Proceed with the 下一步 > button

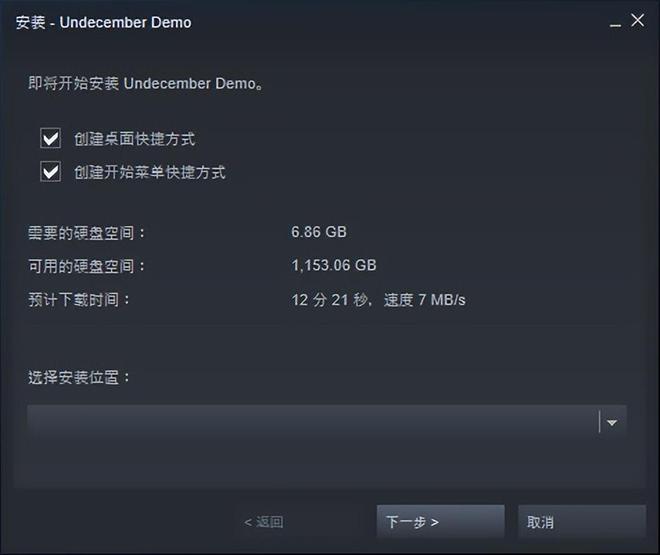tap(441, 522)
